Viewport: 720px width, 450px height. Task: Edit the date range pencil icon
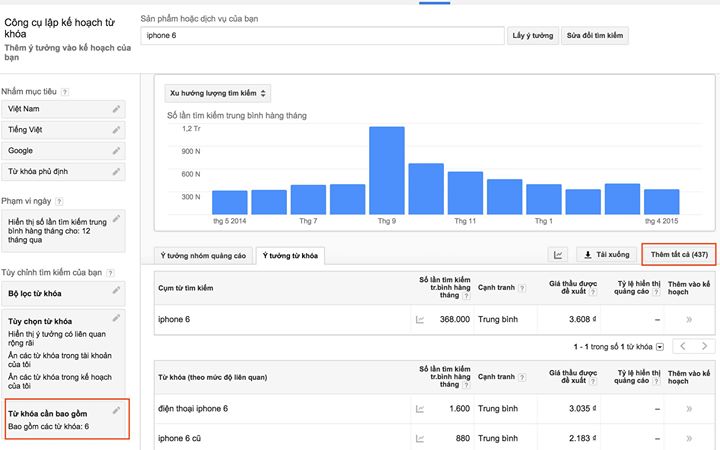(x=116, y=219)
